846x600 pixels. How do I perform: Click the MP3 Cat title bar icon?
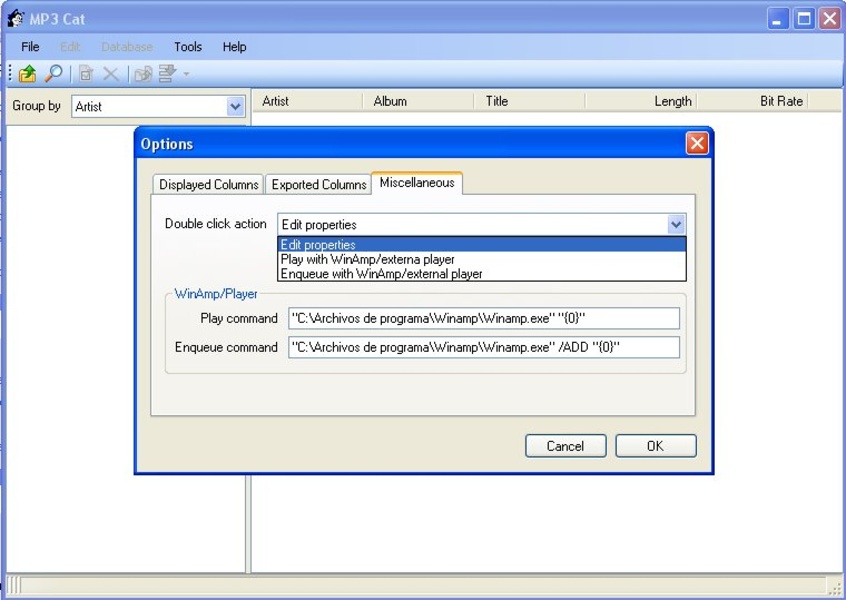pyautogui.click(x=15, y=18)
